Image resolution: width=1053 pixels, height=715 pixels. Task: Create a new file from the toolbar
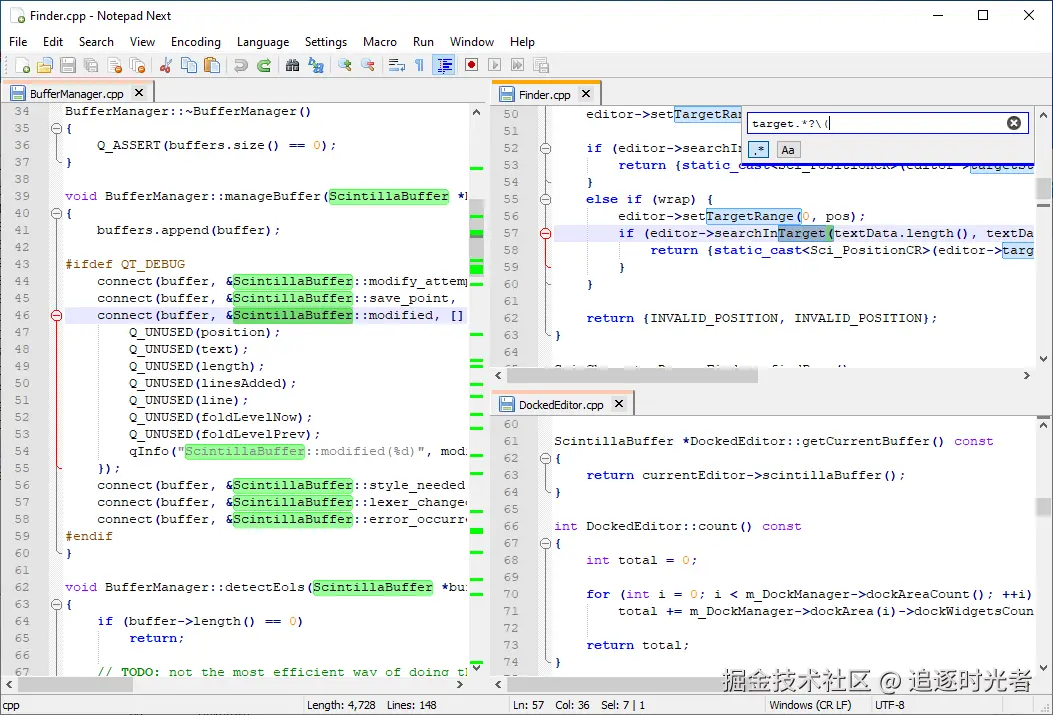tap(21, 65)
